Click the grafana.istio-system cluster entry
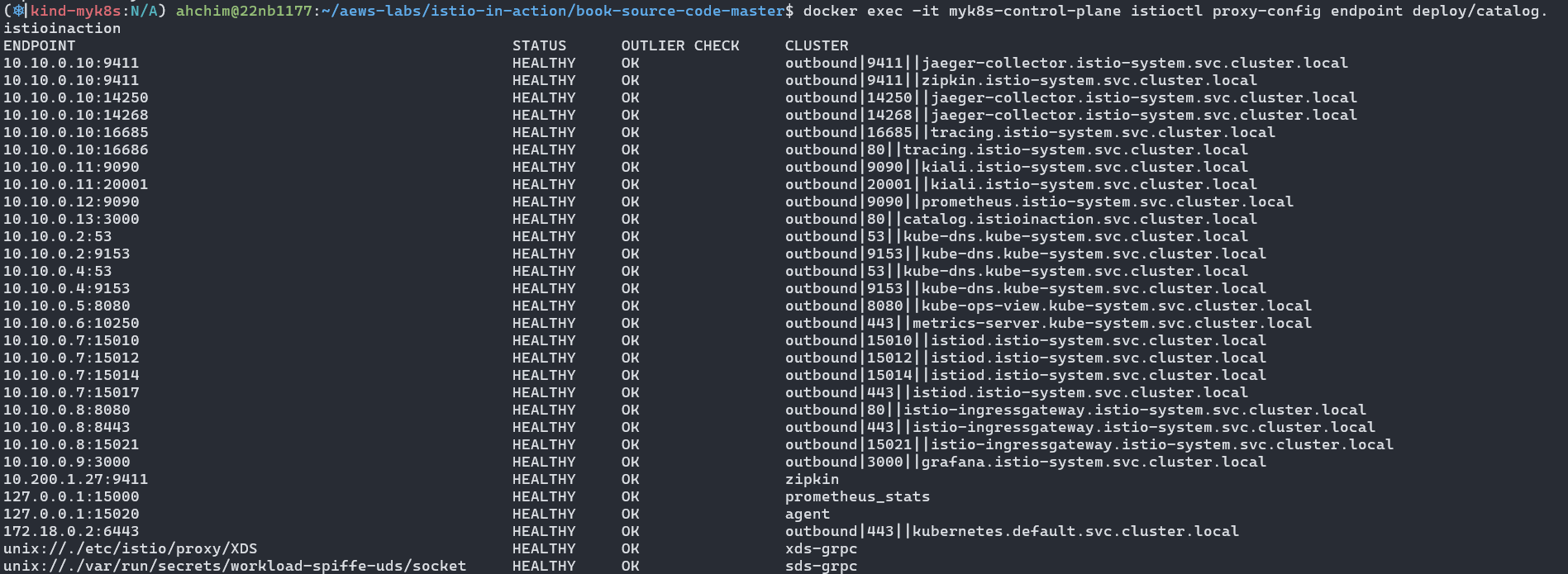Image resolution: width=1568 pixels, height=574 pixels. [x=1026, y=462]
